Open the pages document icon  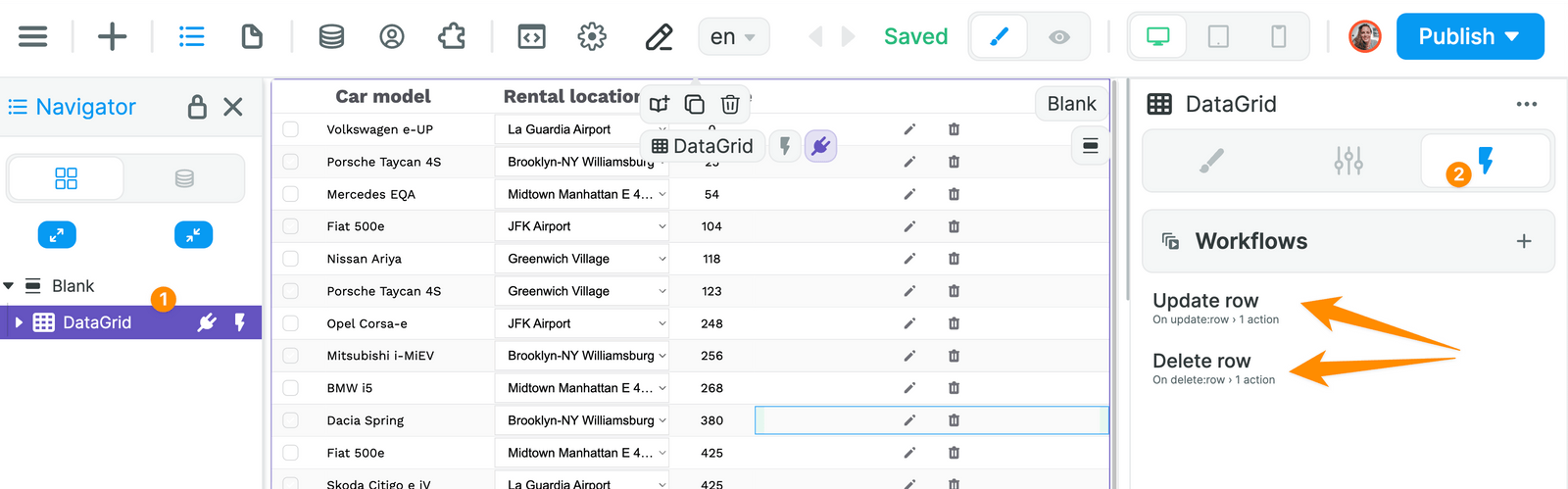coord(252,37)
